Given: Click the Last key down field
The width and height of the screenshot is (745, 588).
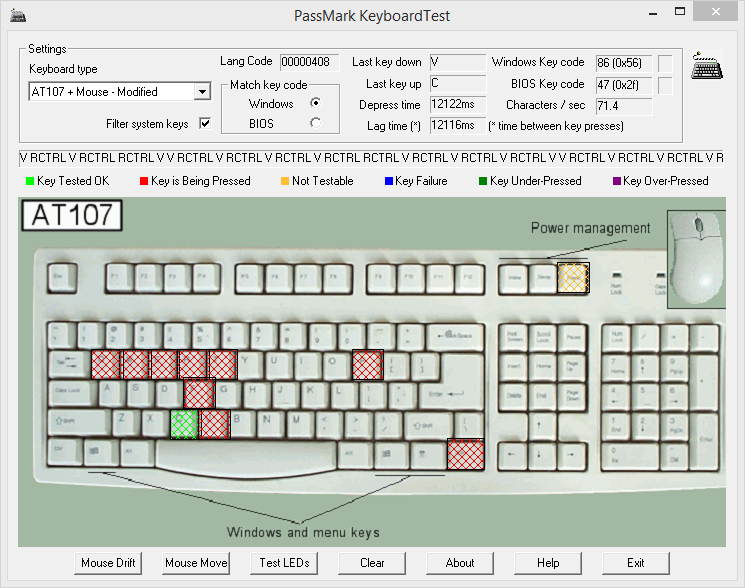Looking at the screenshot, I should tap(458, 62).
